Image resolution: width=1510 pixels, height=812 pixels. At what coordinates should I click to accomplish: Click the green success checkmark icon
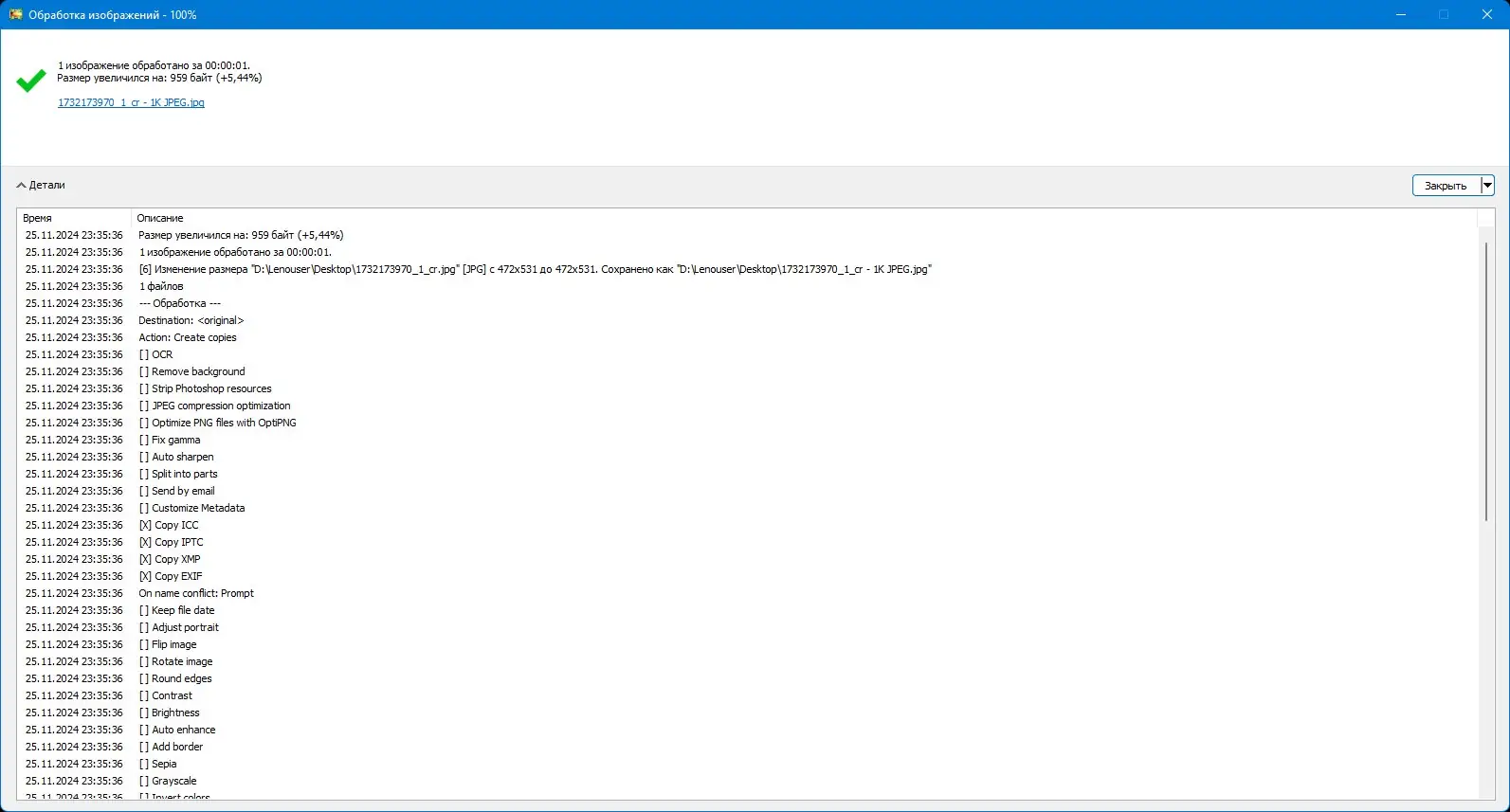point(31,81)
